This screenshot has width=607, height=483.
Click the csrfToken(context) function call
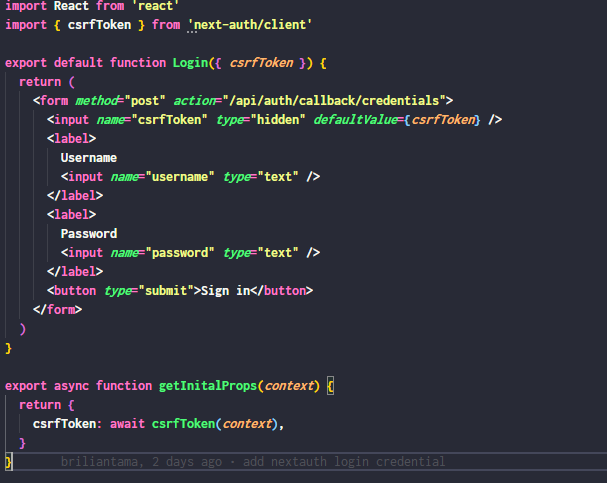(215, 424)
